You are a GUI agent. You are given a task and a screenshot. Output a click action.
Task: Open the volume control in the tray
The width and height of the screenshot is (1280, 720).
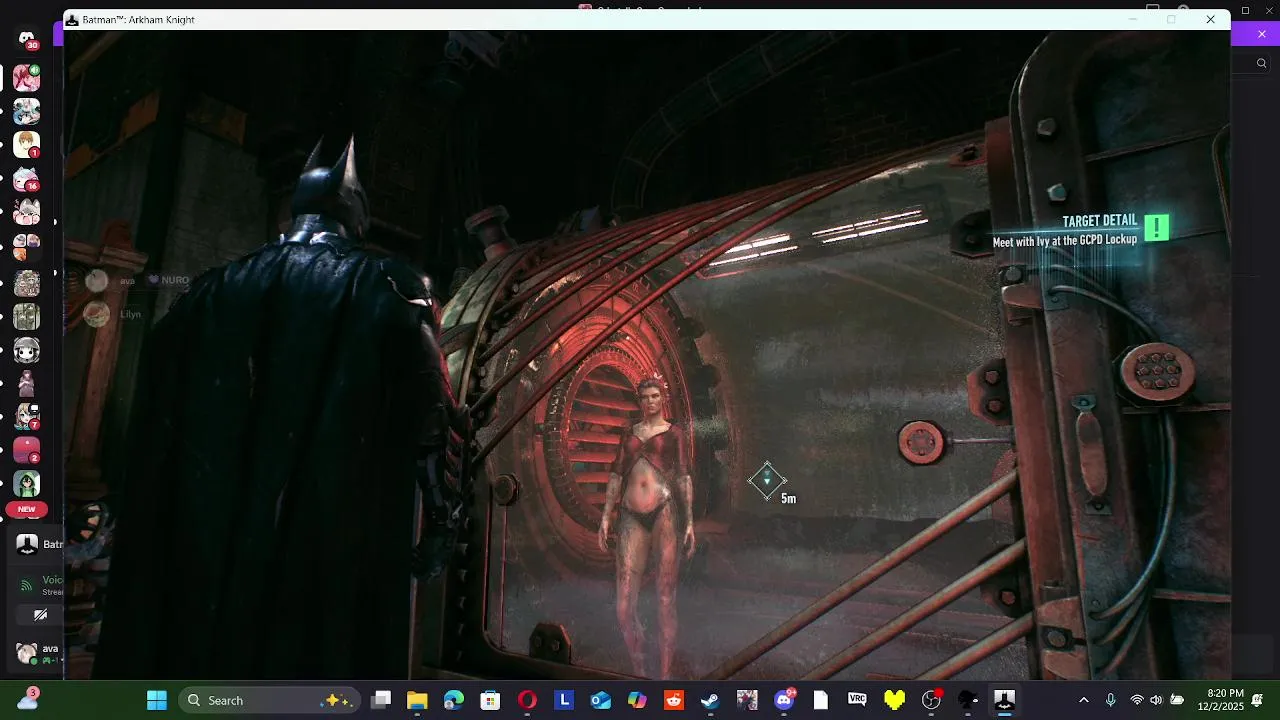pos(1156,700)
